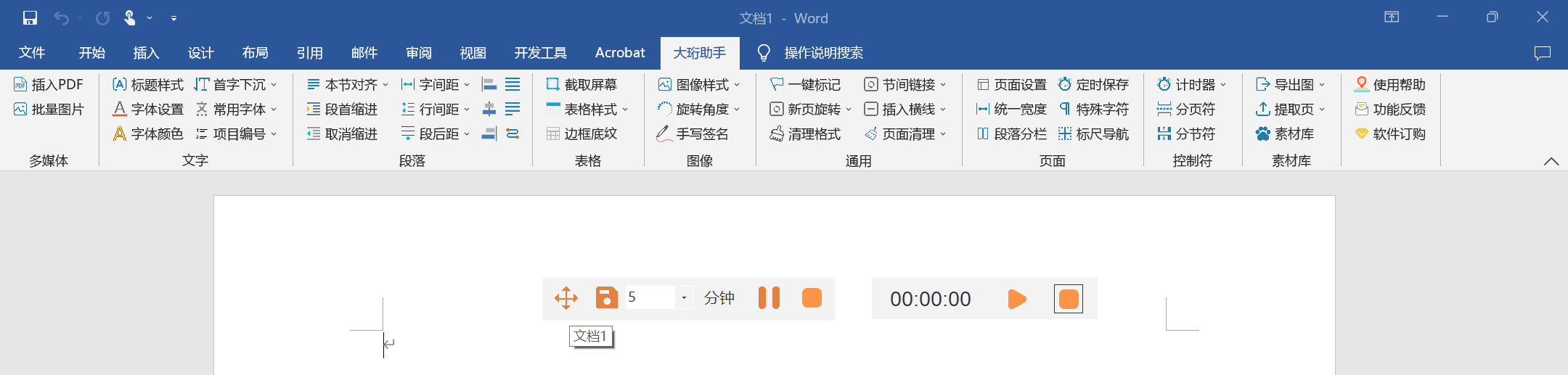Click 边框底纹 button

coord(581,134)
